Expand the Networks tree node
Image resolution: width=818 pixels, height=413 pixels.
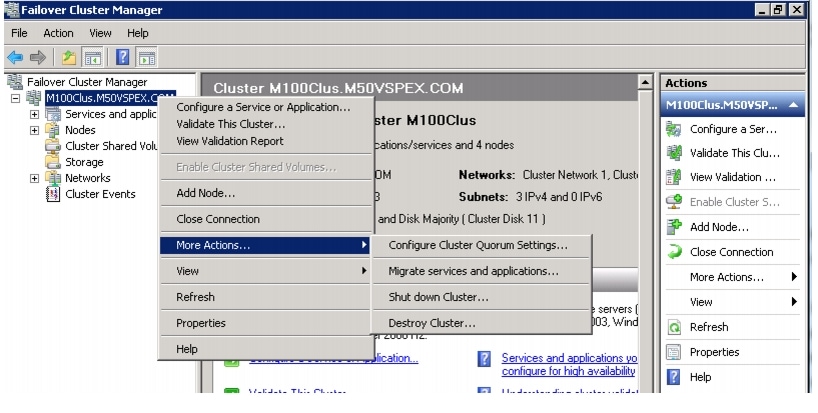coord(34,178)
